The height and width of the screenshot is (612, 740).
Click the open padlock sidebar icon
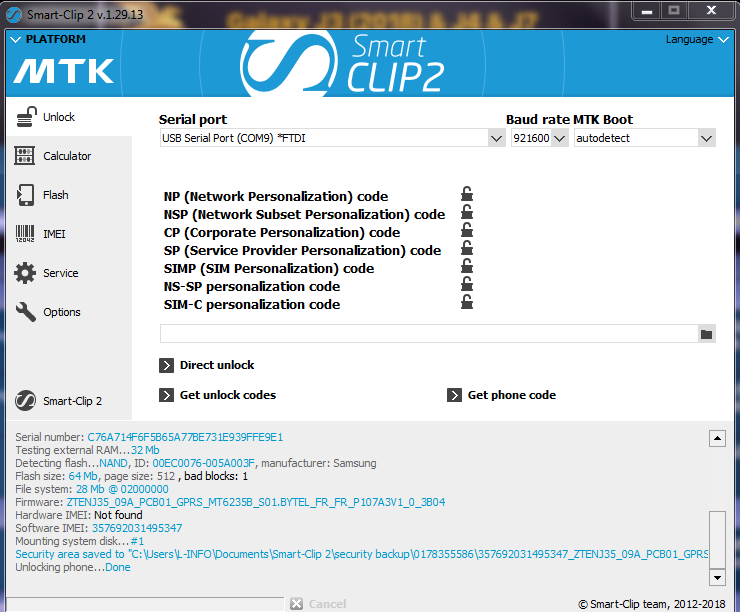point(26,117)
